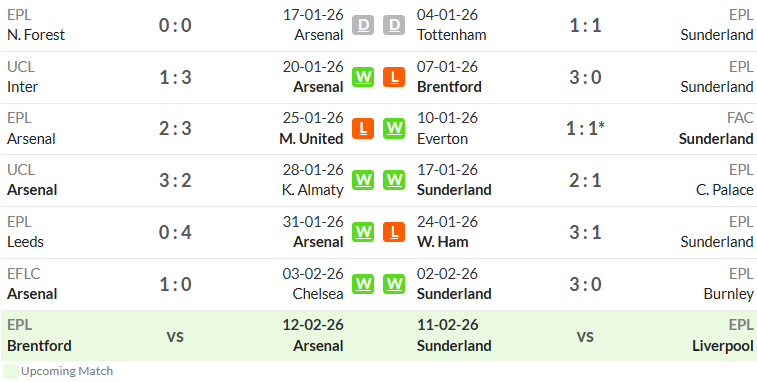Open the 2 : 3 Arsenal vs M. United score
The height and width of the screenshot is (382, 757).
coord(175,129)
